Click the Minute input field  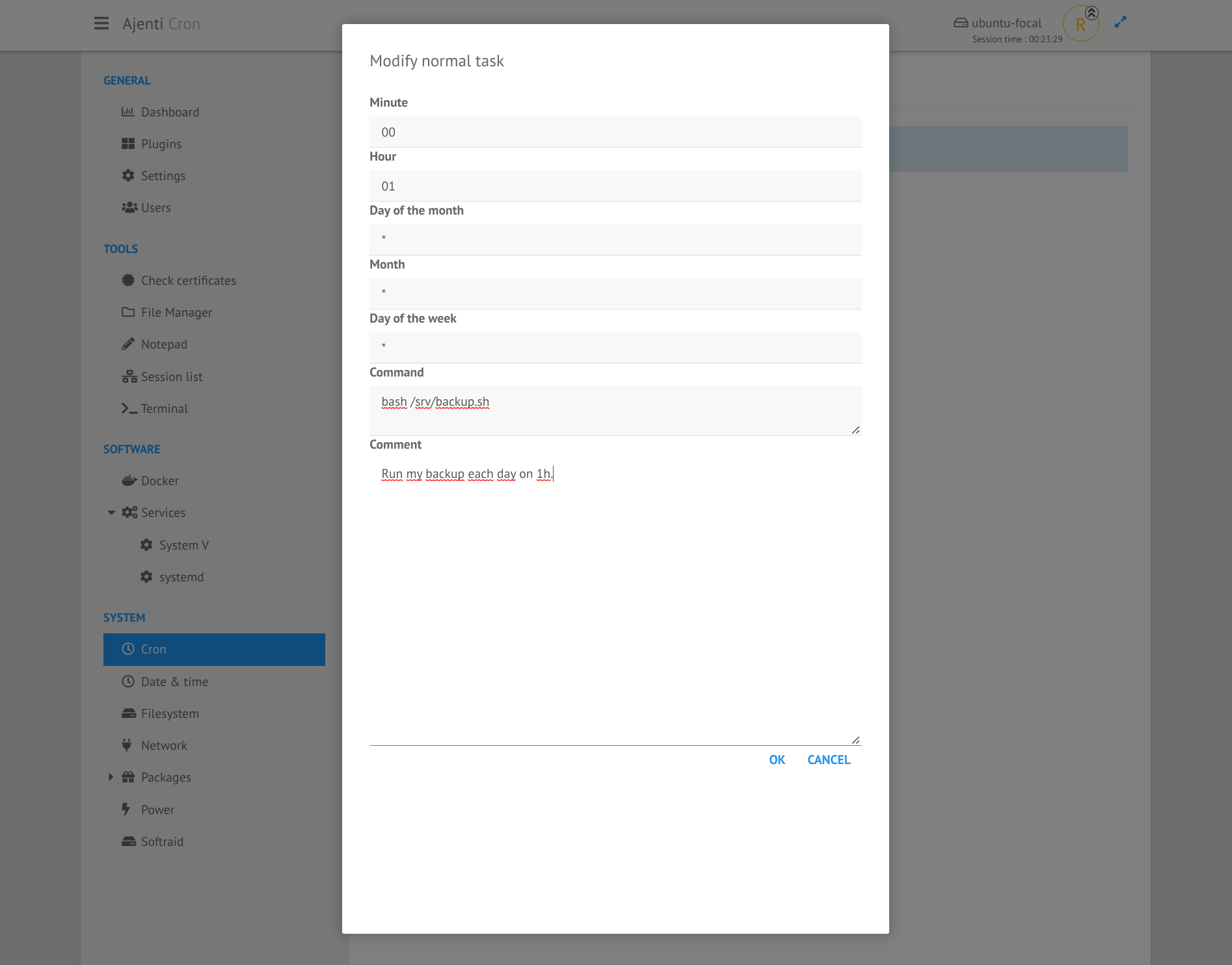click(615, 133)
